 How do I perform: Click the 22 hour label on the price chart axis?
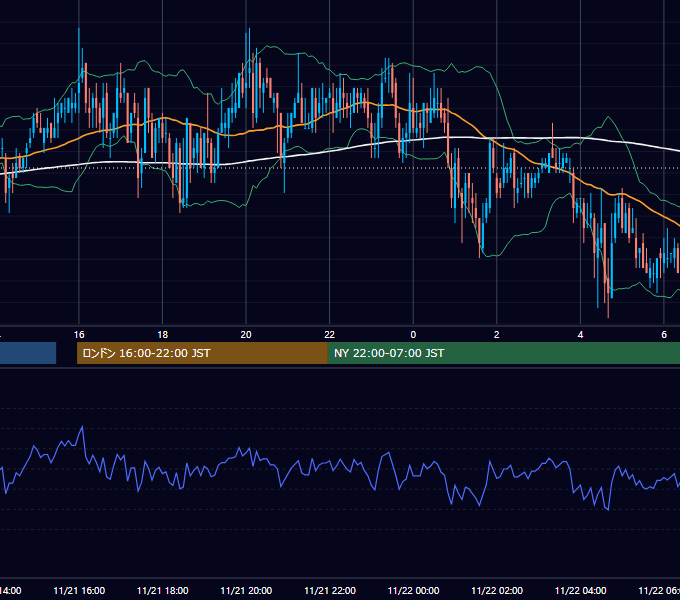330,335
